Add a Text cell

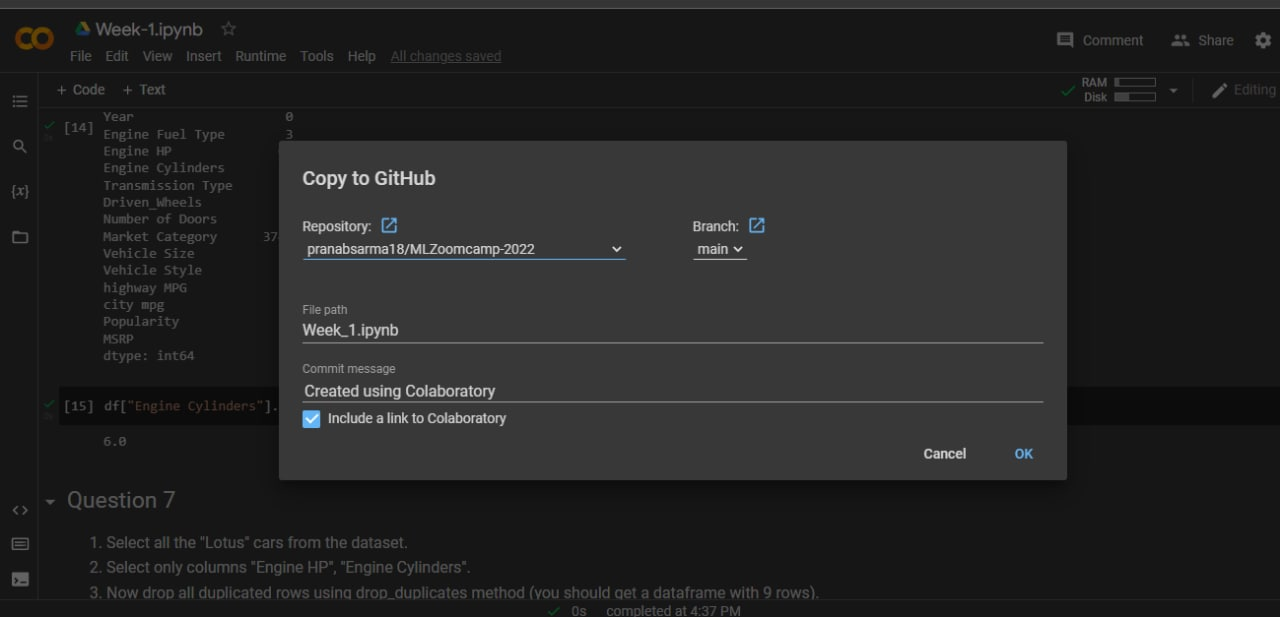point(144,90)
